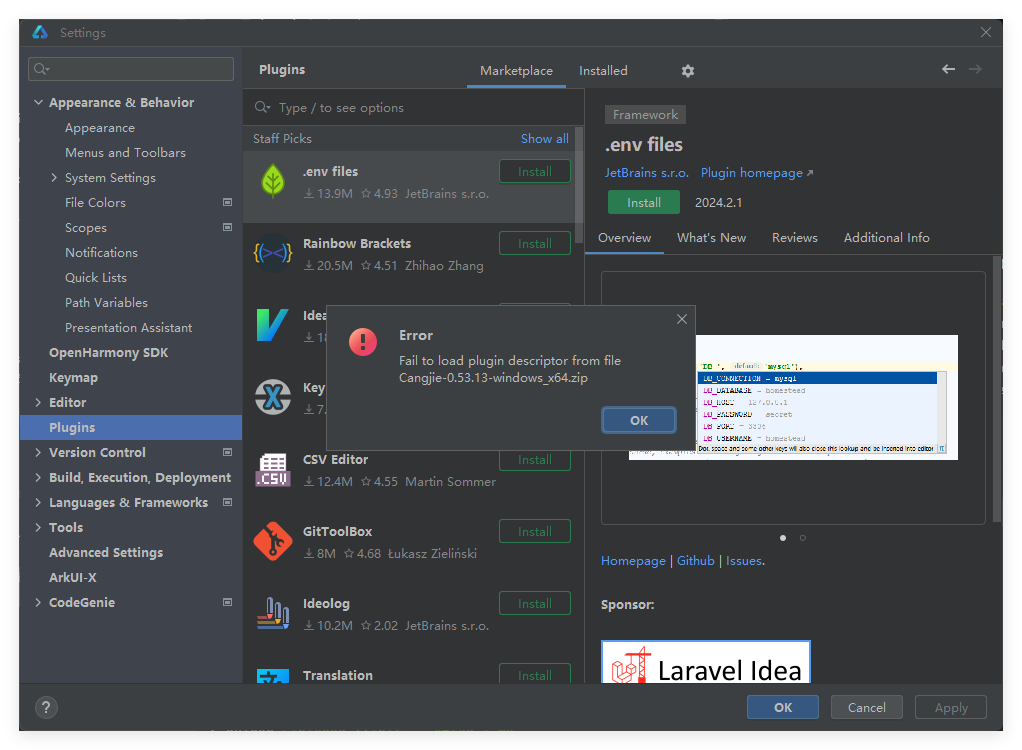The width and height of the screenshot is (1022, 750).
Task: Click the Laravel Idea sponsor banner
Action: (706, 662)
